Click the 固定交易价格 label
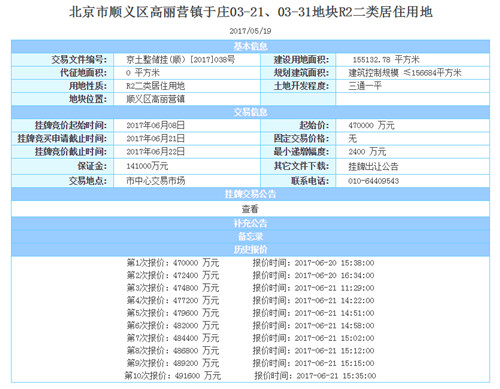 click(x=302, y=138)
